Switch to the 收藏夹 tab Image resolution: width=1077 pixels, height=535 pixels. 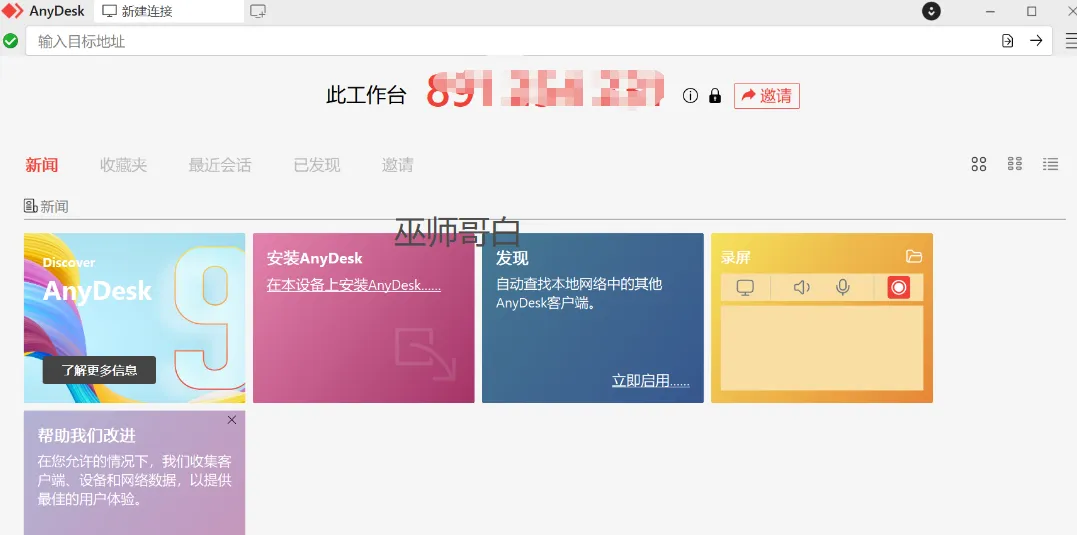click(124, 165)
